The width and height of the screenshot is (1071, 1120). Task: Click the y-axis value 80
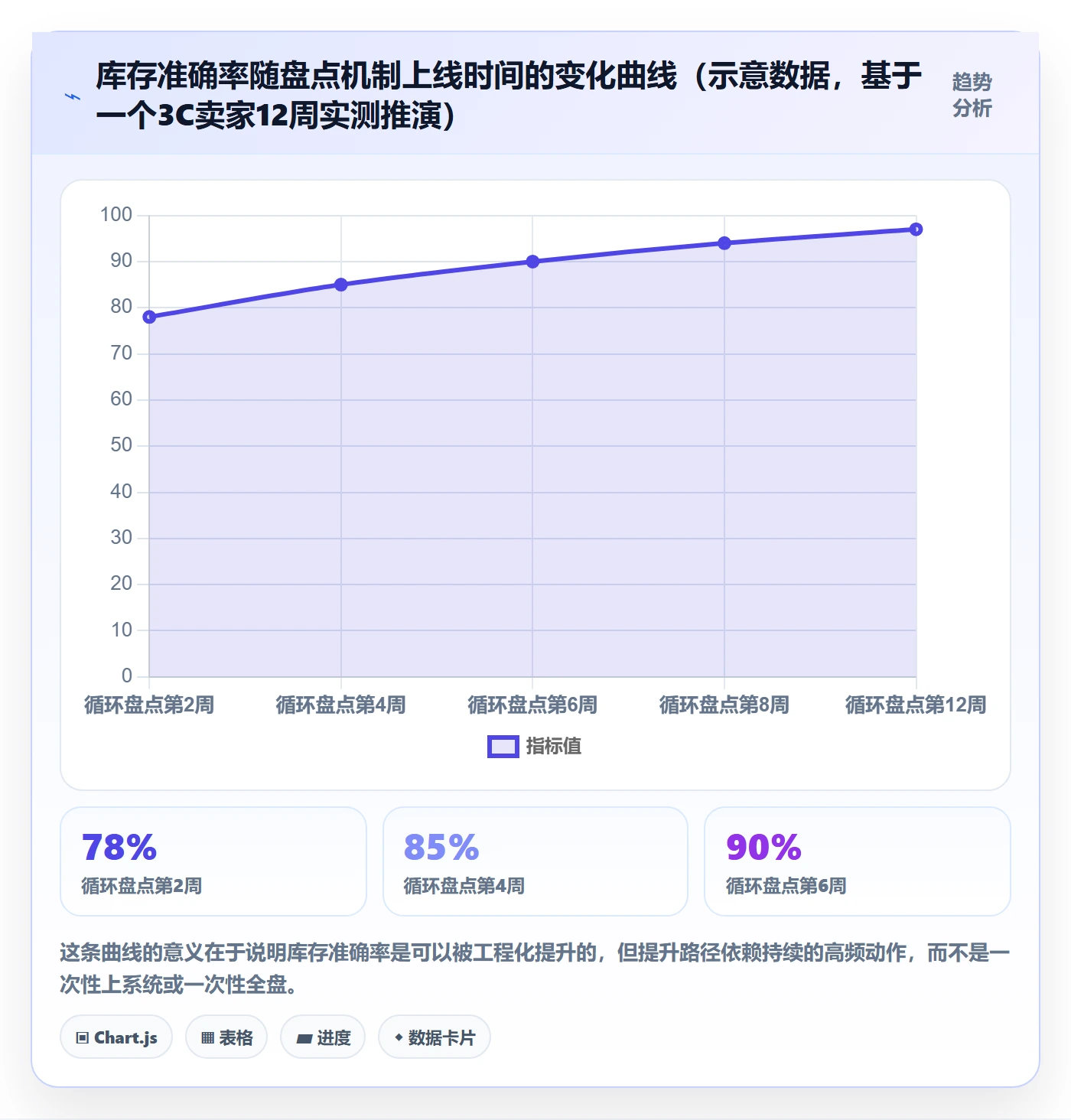point(122,307)
